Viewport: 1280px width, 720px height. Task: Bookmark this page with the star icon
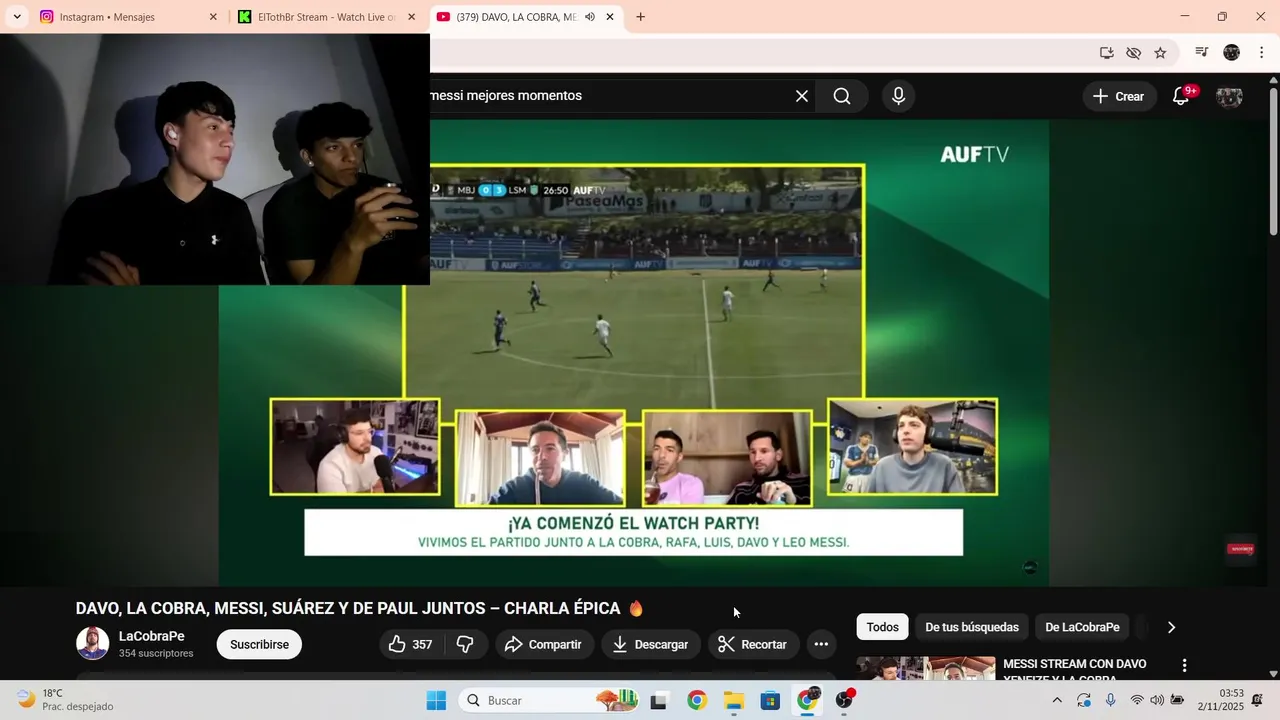pos(1160,53)
